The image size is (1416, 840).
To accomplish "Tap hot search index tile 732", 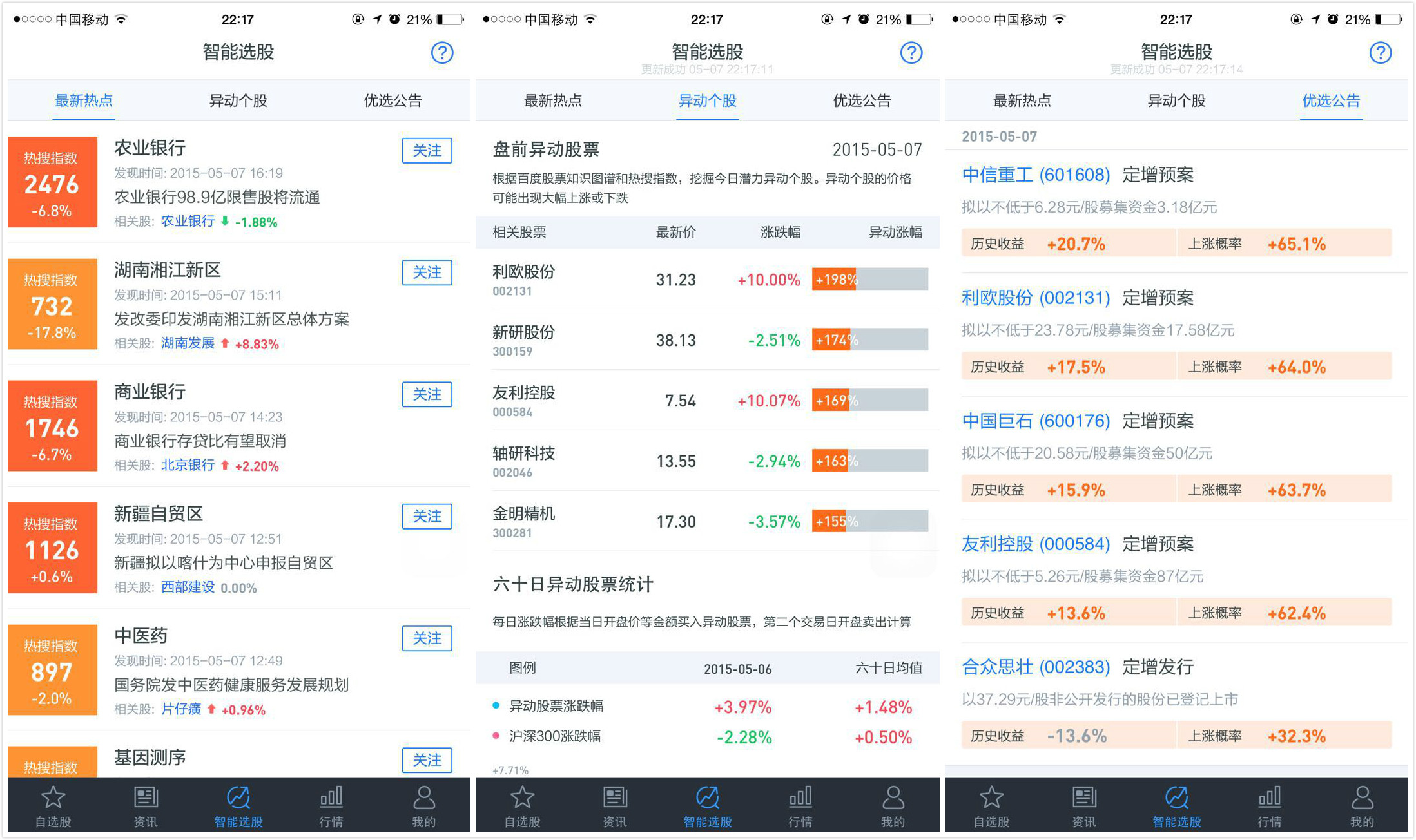I will [52, 303].
